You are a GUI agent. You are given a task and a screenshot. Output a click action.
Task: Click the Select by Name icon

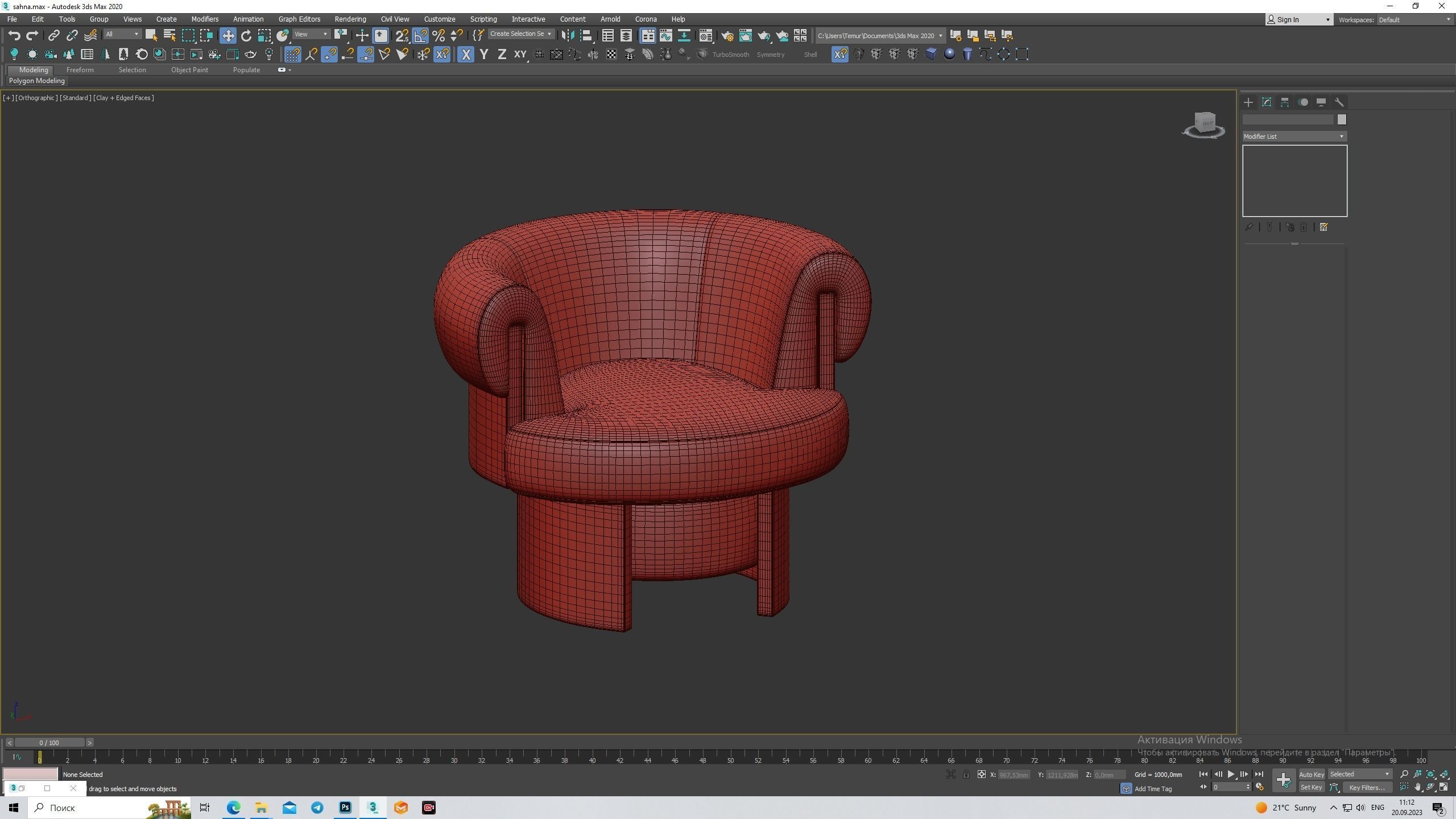click(169, 36)
